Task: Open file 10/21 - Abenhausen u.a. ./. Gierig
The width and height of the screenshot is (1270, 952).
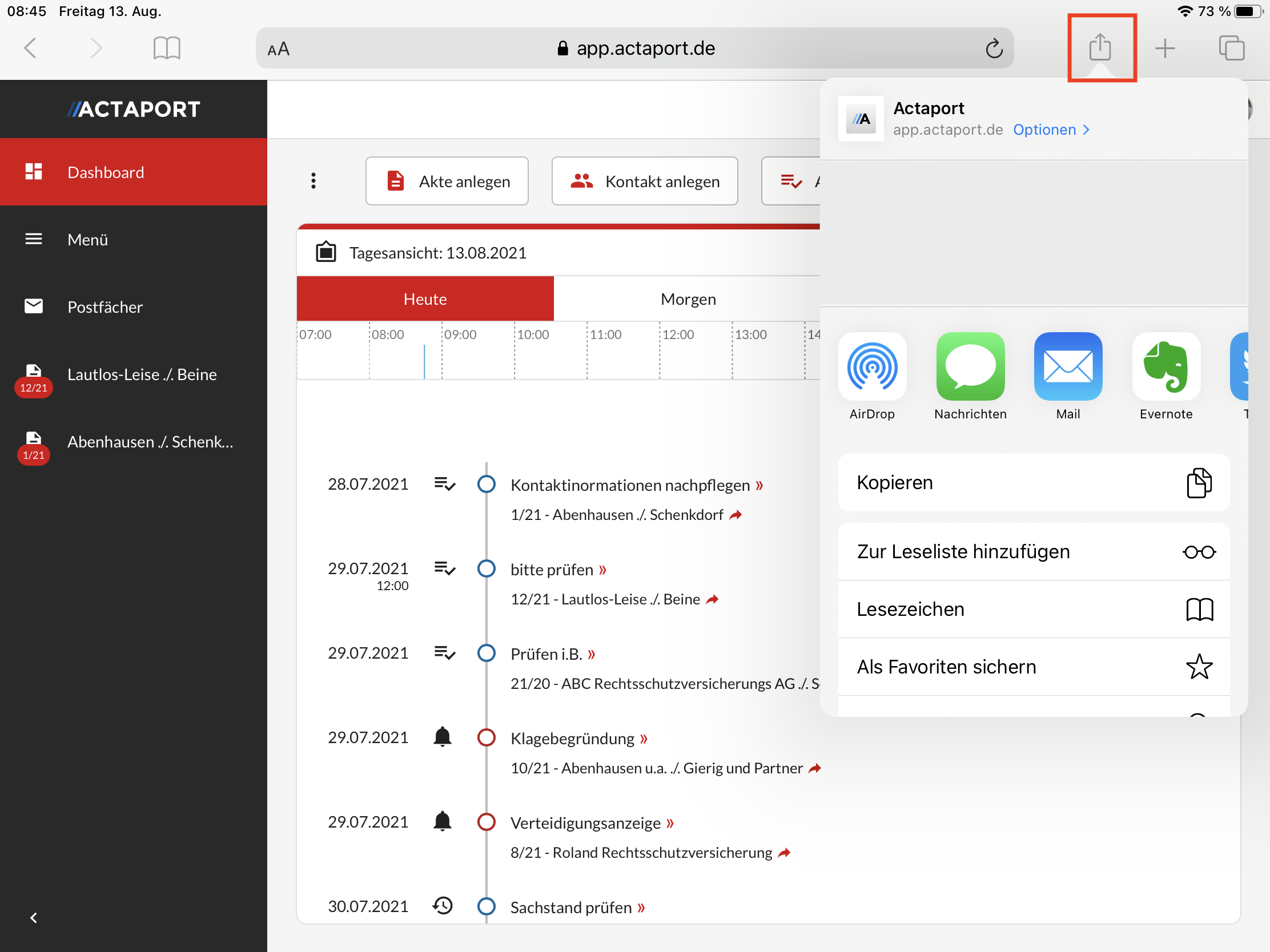Action: [656, 768]
